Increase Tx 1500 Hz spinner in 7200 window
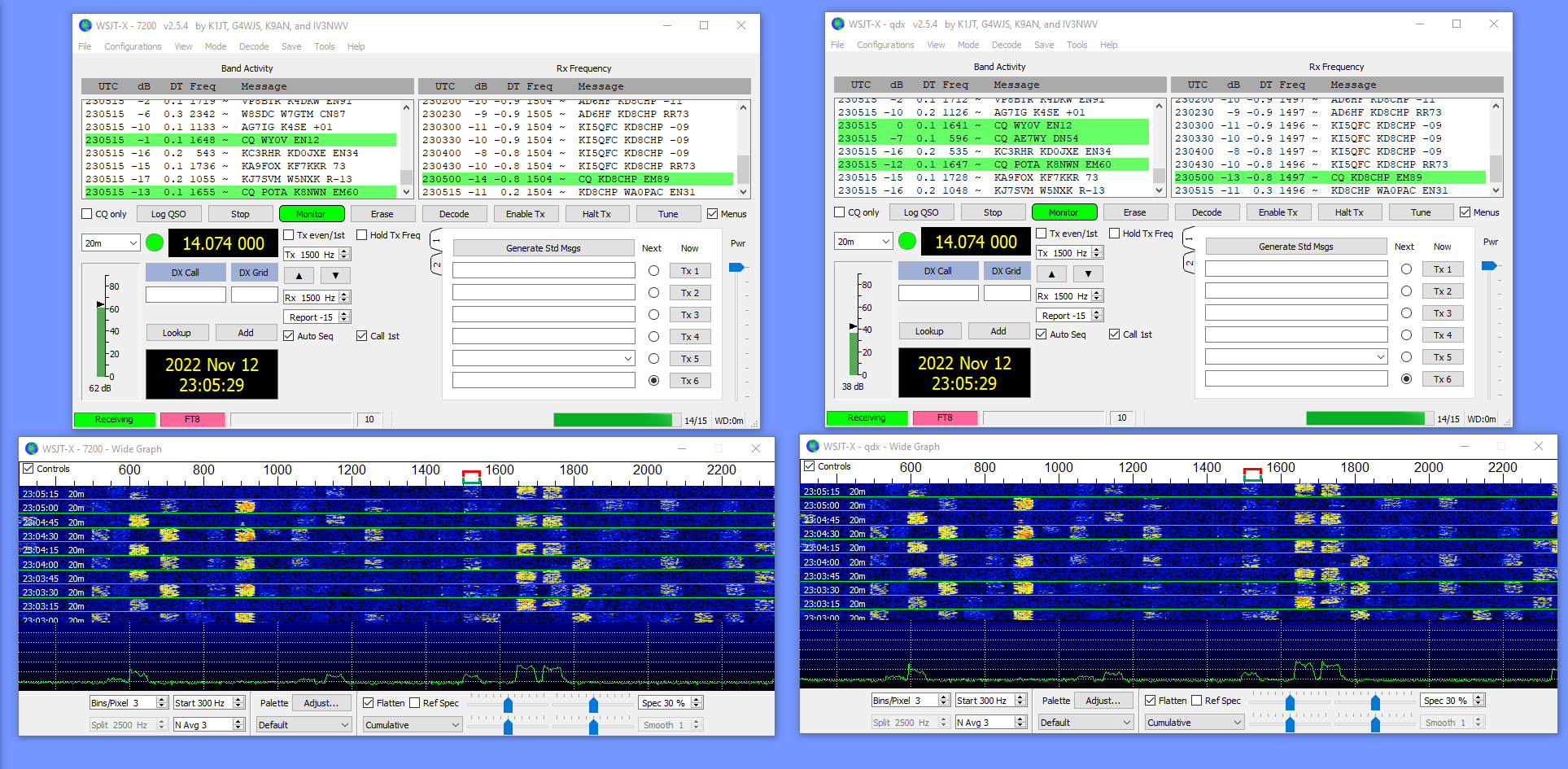The height and width of the screenshot is (769, 1568). (x=344, y=251)
